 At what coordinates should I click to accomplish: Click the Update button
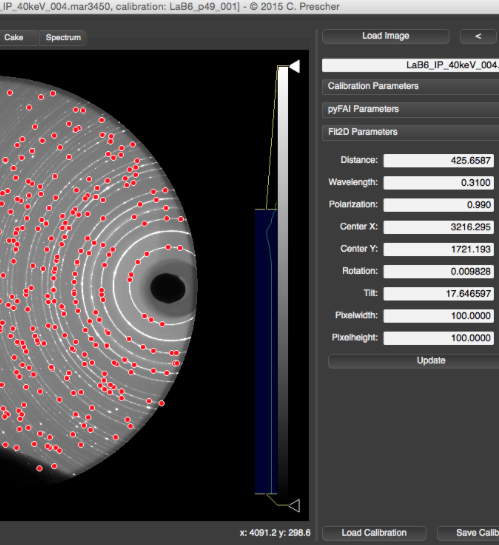coord(414,361)
